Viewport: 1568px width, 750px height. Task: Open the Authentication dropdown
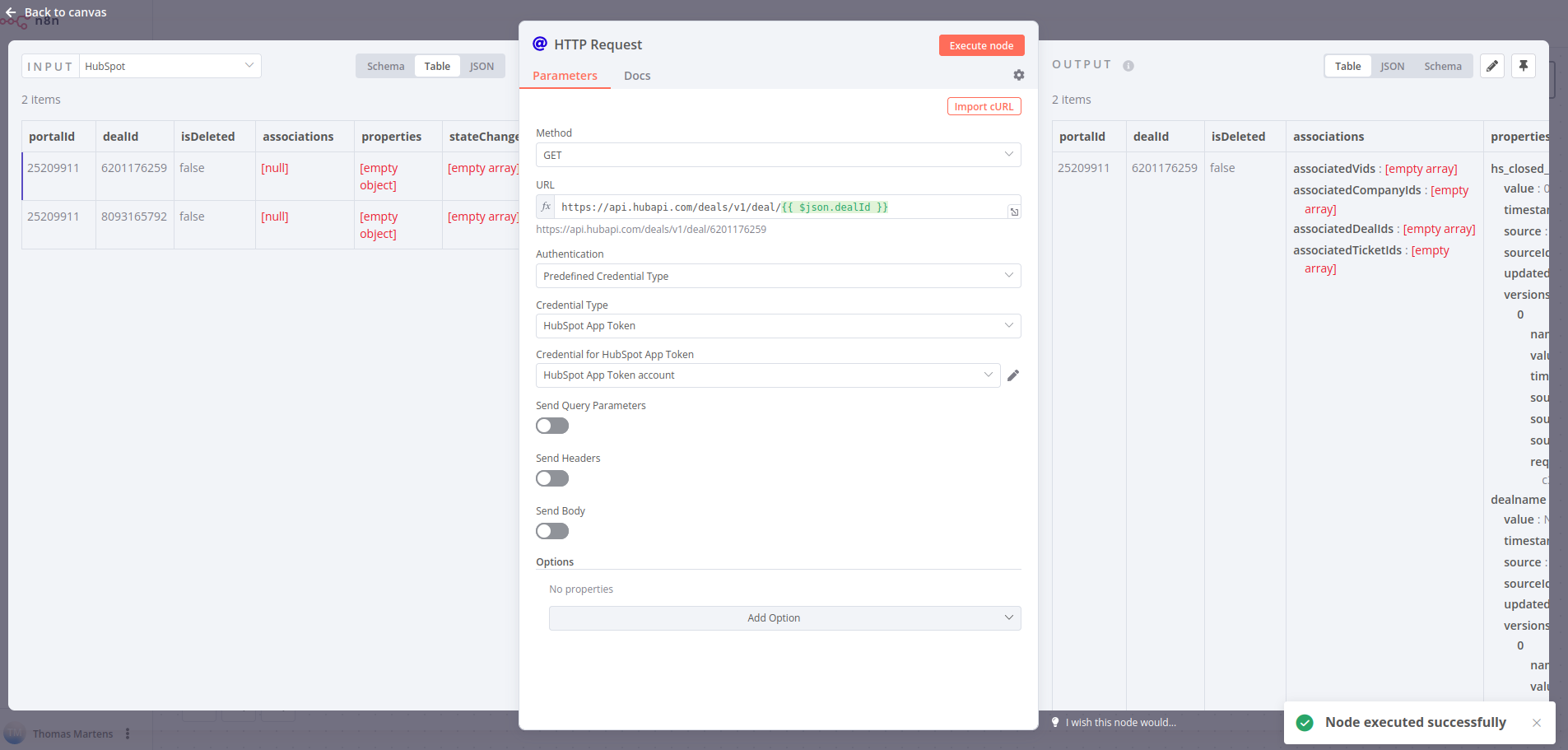point(779,276)
